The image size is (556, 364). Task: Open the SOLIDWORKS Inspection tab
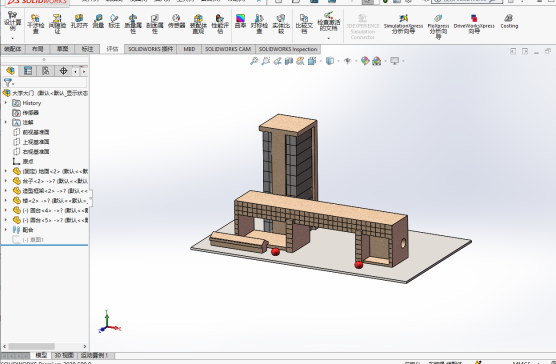288,49
